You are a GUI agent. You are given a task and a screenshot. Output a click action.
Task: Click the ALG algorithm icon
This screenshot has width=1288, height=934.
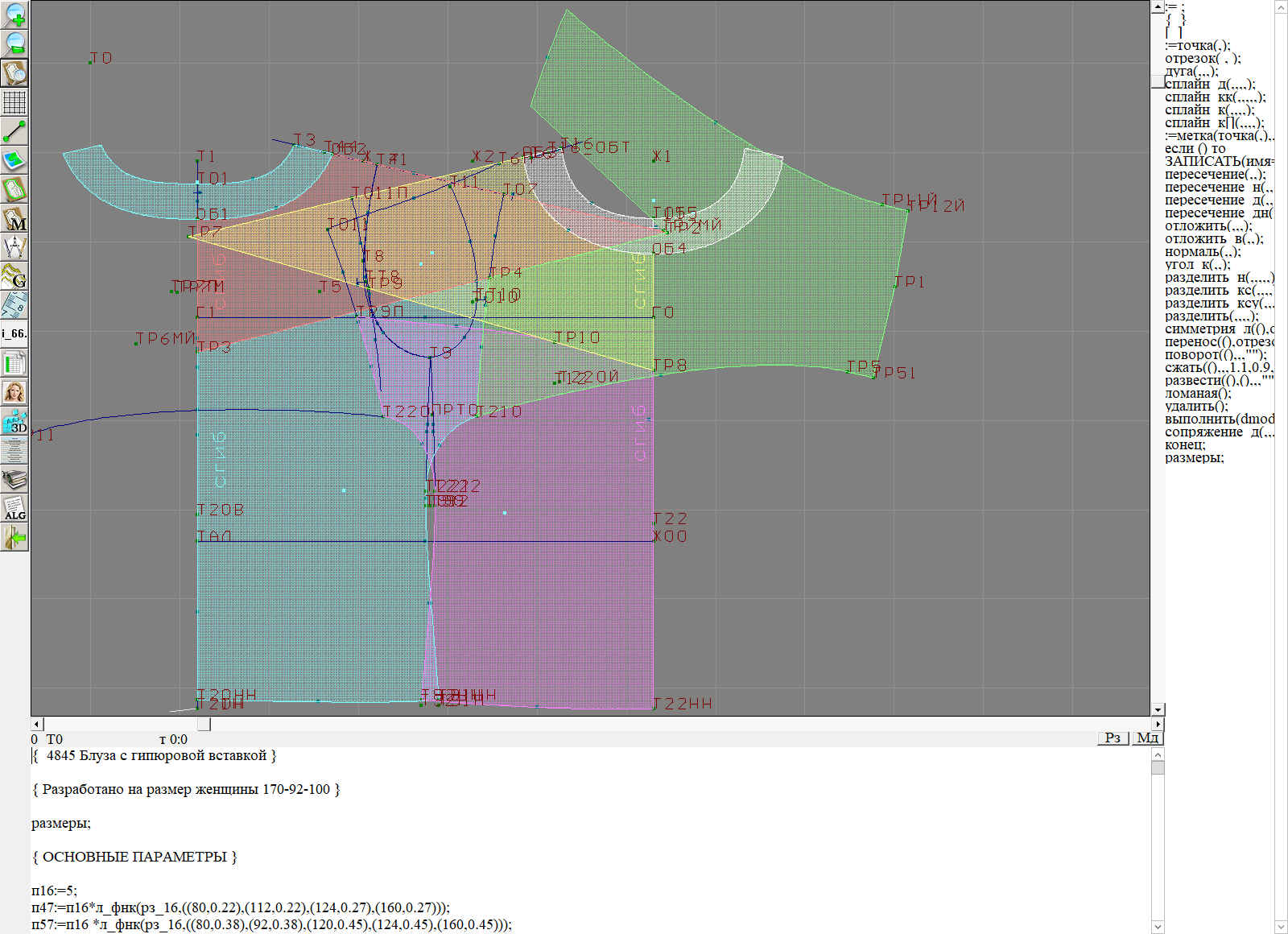pyautogui.click(x=14, y=509)
